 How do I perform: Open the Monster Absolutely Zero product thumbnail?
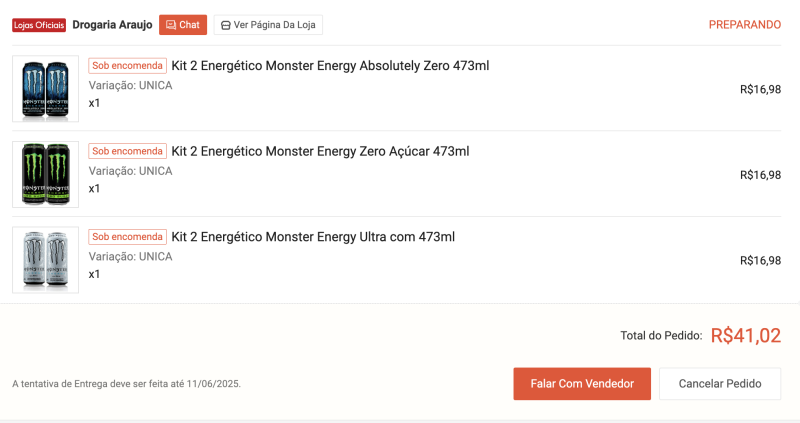pos(45,89)
